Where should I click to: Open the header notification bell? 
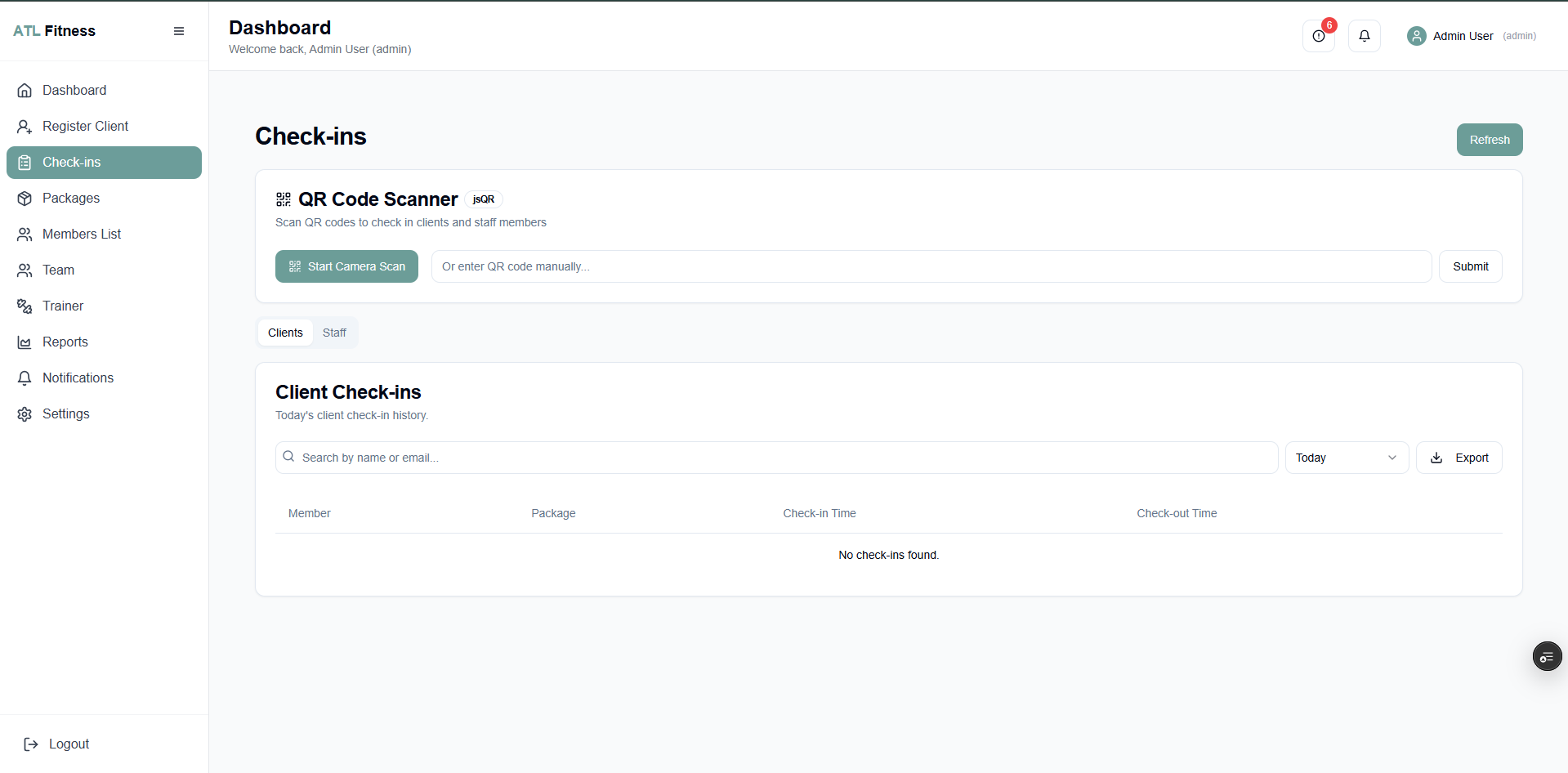1365,36
